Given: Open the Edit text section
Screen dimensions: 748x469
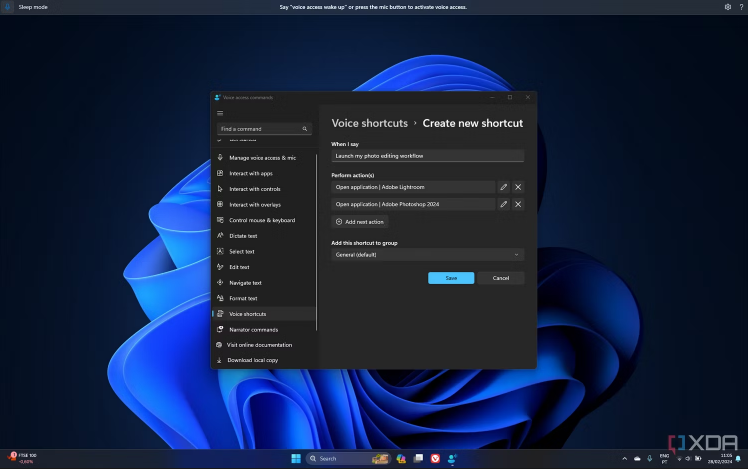Looking at the screenshot, I should [x=263, y=267].
